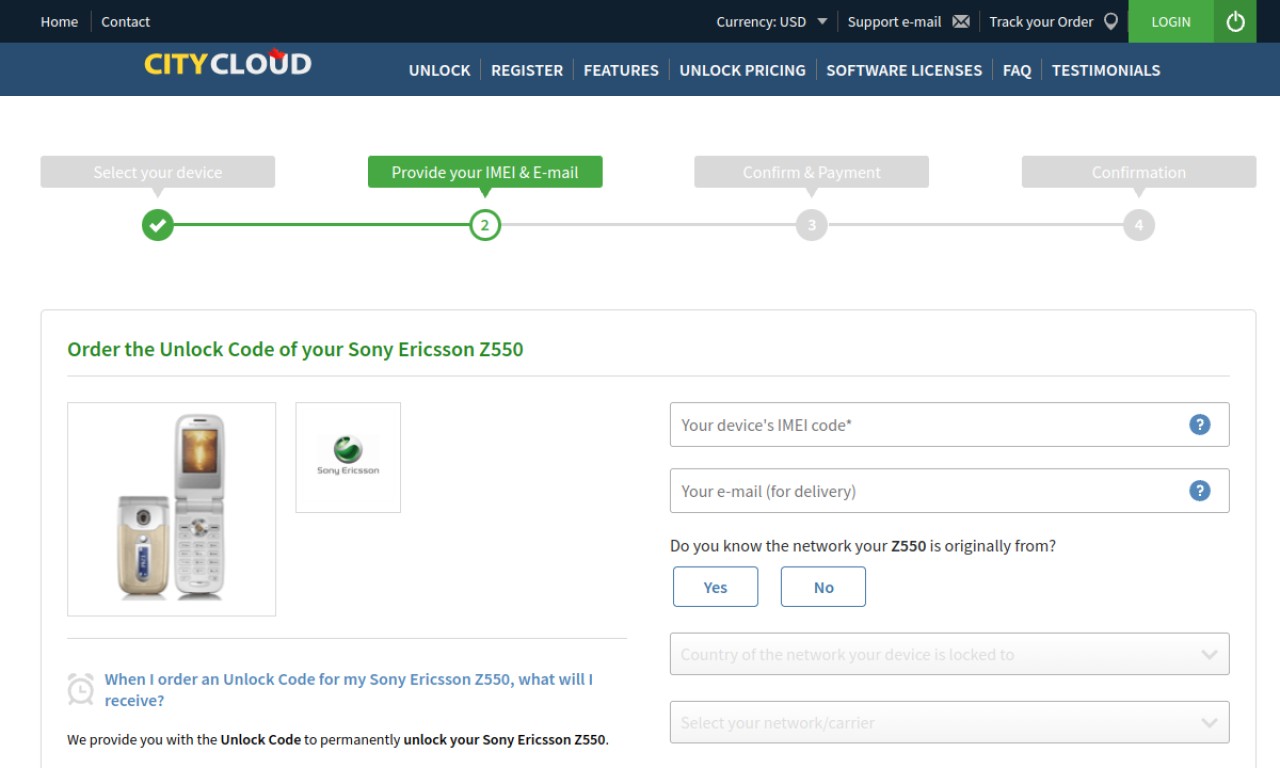Open the Contact link
Image resolution: width=1280 pixels, height=768 pixels.
[126, 22]
